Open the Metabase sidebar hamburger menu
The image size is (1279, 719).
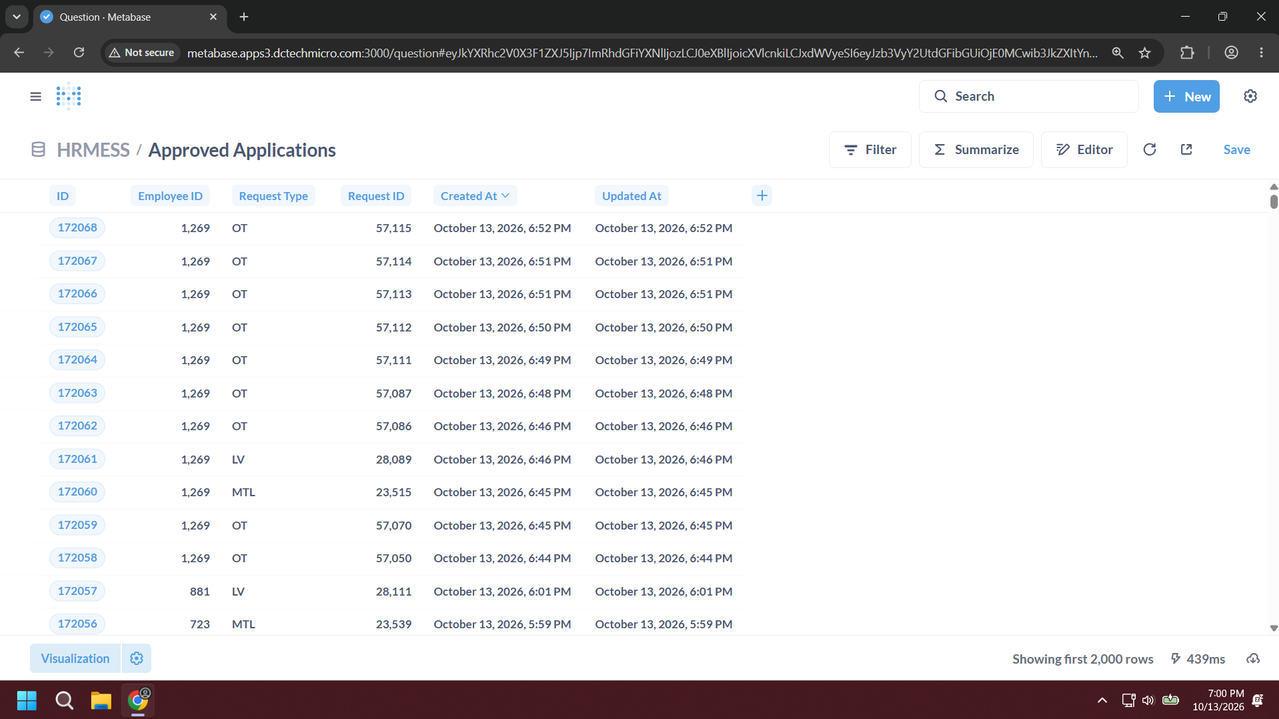36,97
